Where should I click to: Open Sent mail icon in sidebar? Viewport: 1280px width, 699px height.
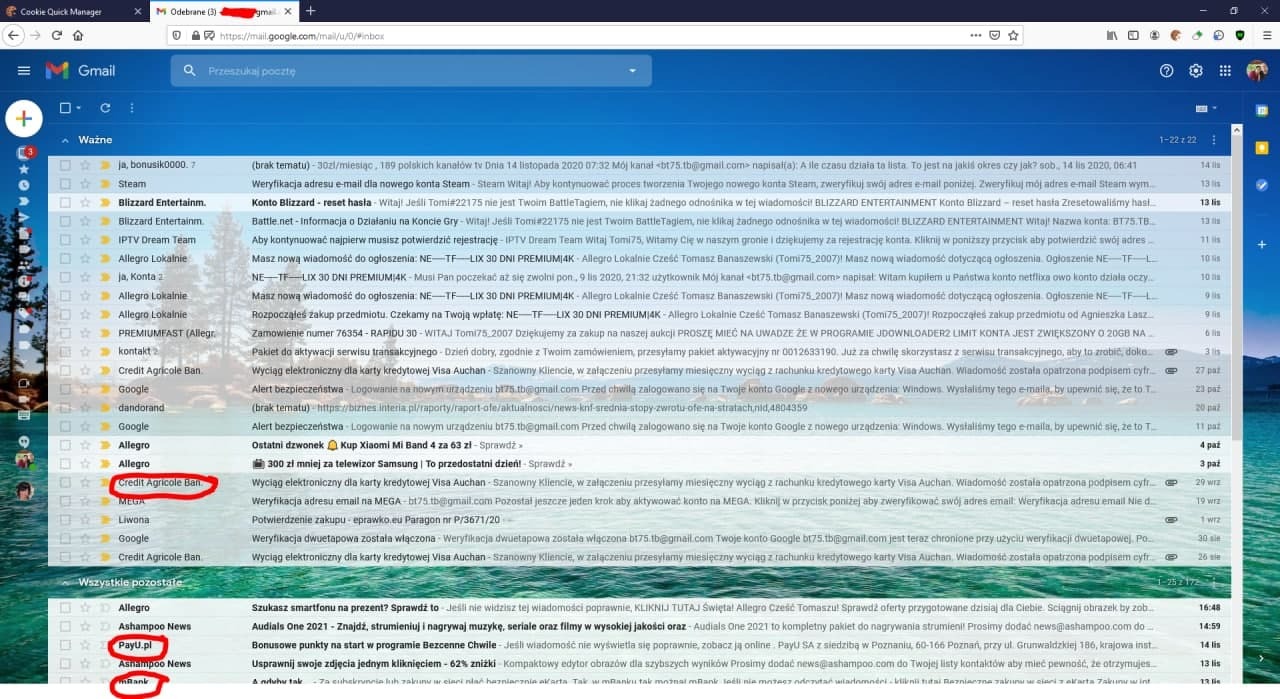click(24, 217)
